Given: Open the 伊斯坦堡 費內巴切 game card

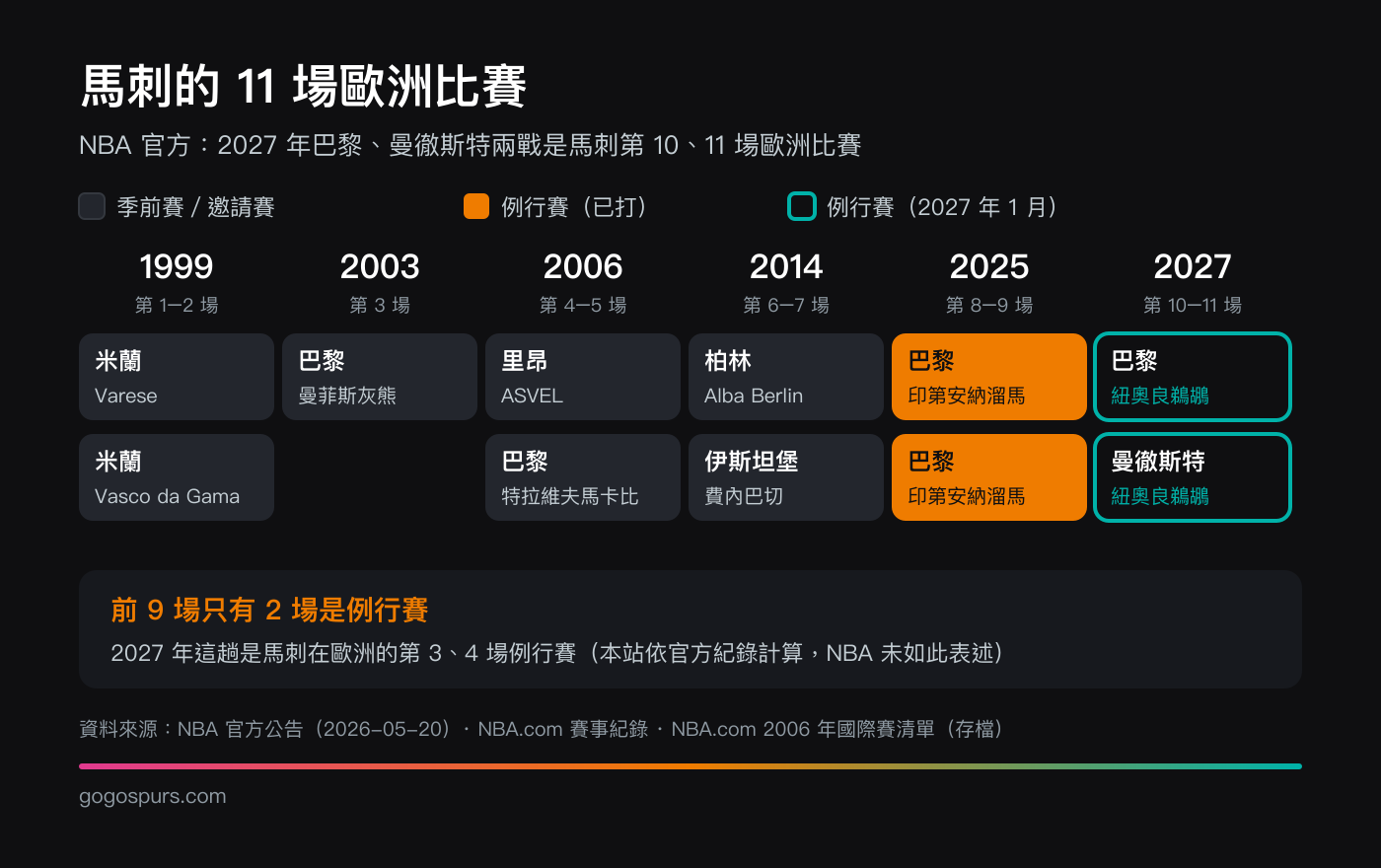Looking at the screenshot, I should coord(786,477).
